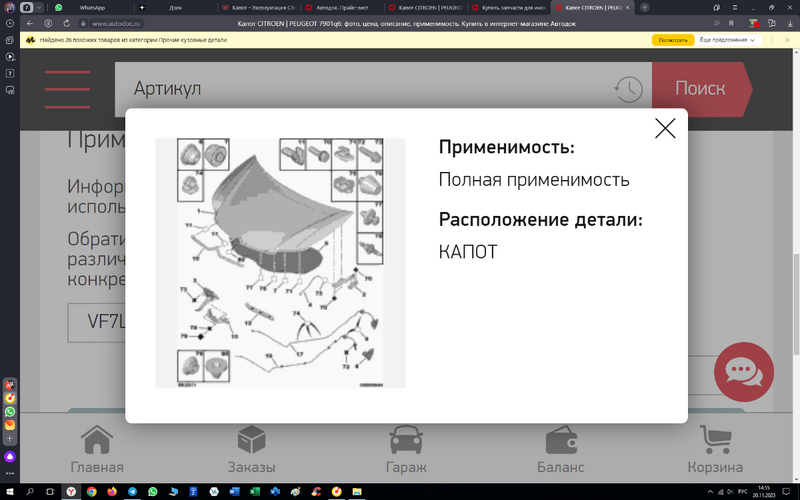Open browser downloads arrow icon
This screenshot has height=500, width=800.
[x=790, y=23]
